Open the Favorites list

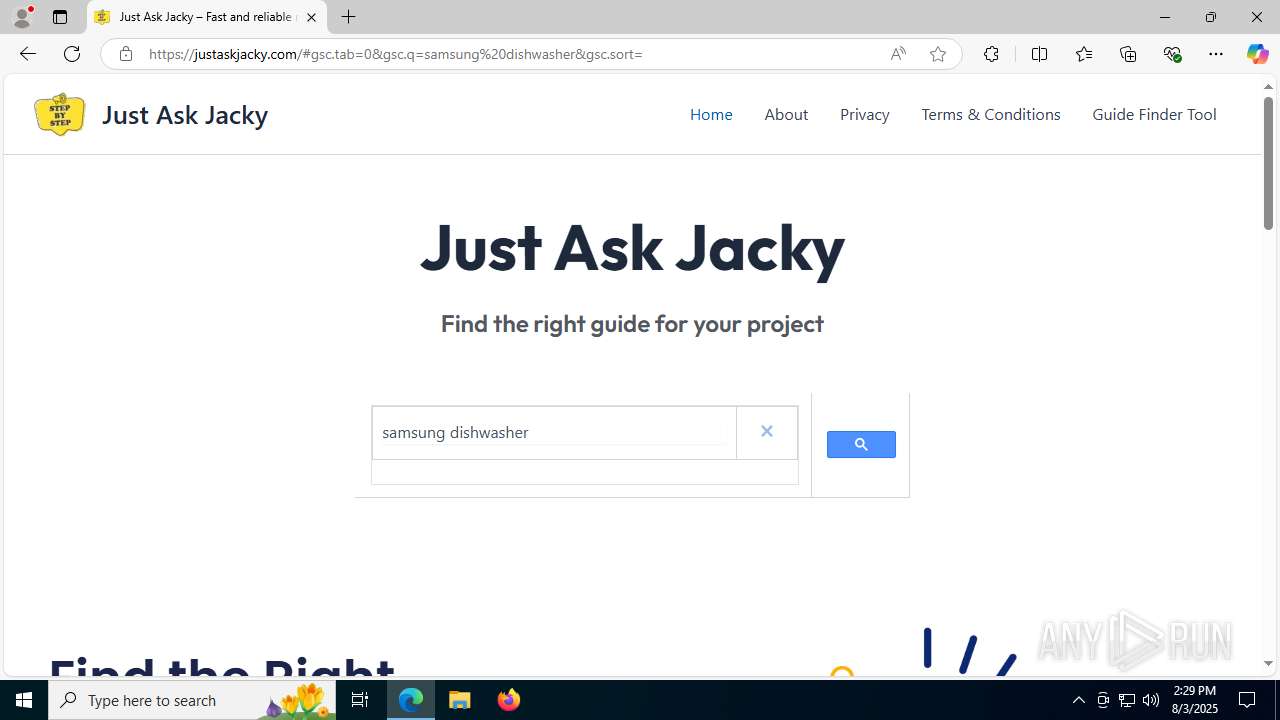click(1084, 54)
